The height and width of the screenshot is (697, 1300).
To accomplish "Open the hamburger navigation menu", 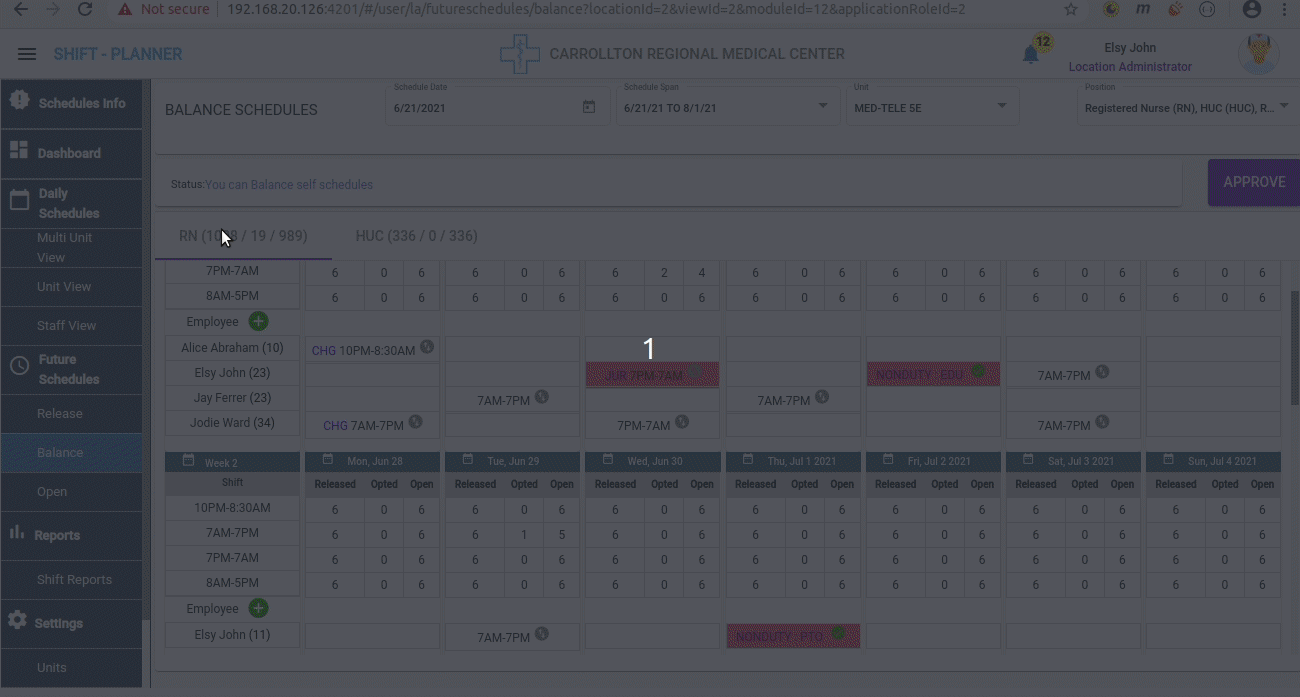I will (x=27, y=54).
